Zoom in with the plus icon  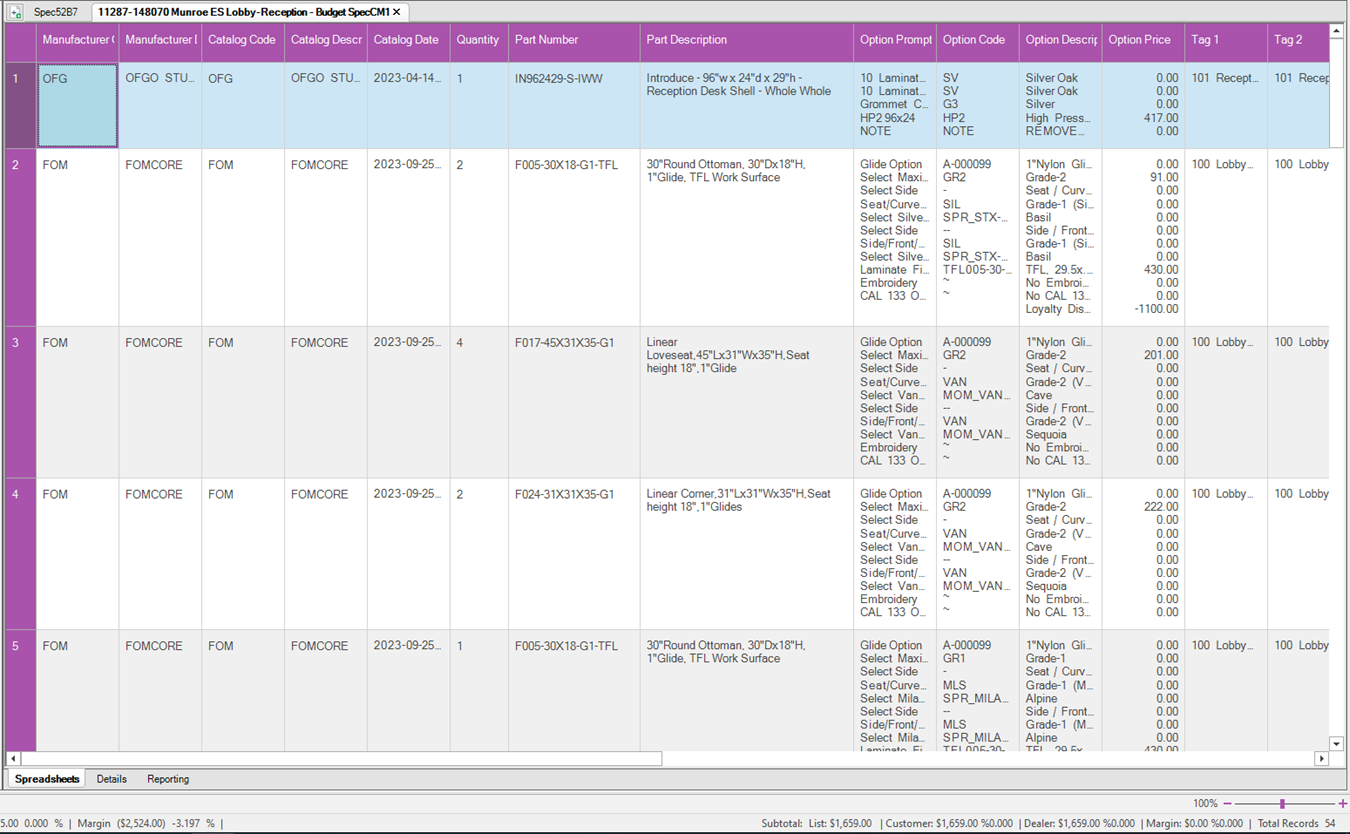1343,803
